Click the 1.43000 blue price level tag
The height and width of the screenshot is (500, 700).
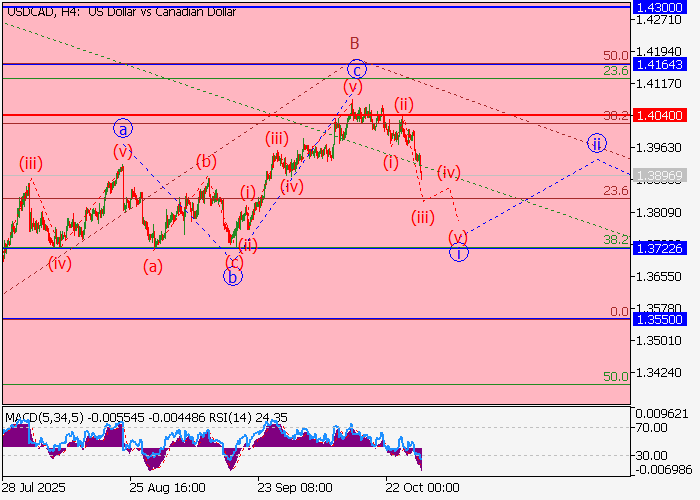pos(663,6)
